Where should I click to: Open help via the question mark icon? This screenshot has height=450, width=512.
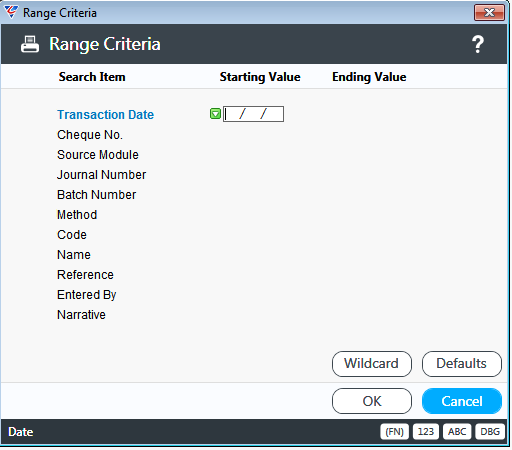click(478, 44)
